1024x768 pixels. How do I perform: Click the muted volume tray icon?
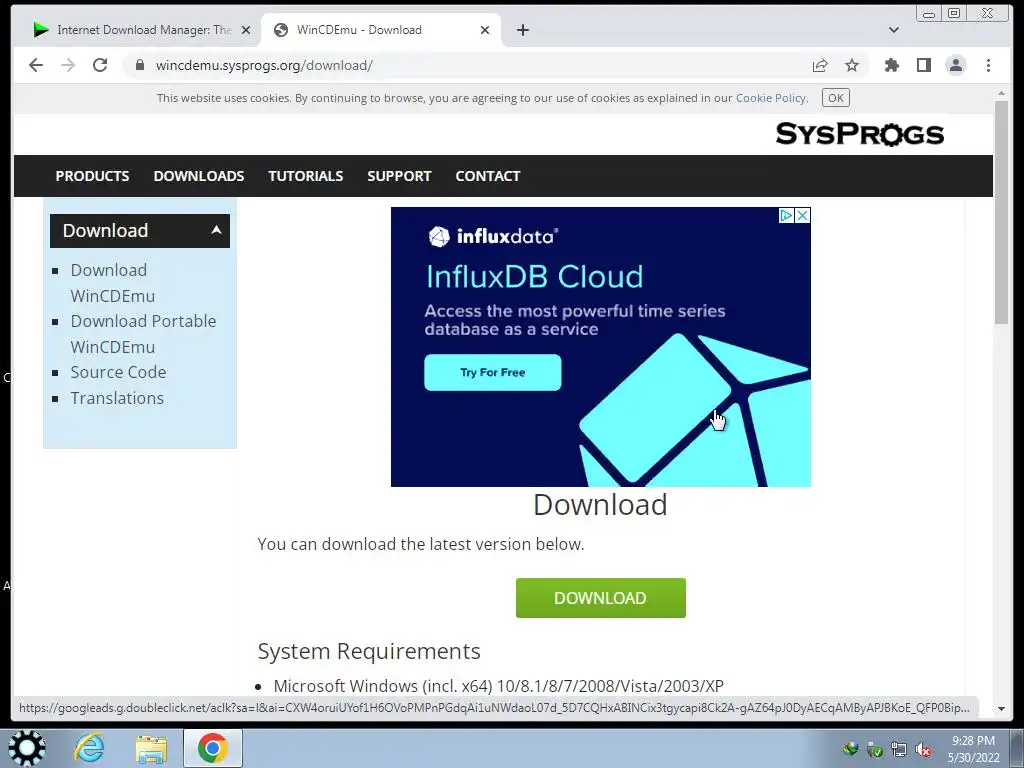click(923, 750)
